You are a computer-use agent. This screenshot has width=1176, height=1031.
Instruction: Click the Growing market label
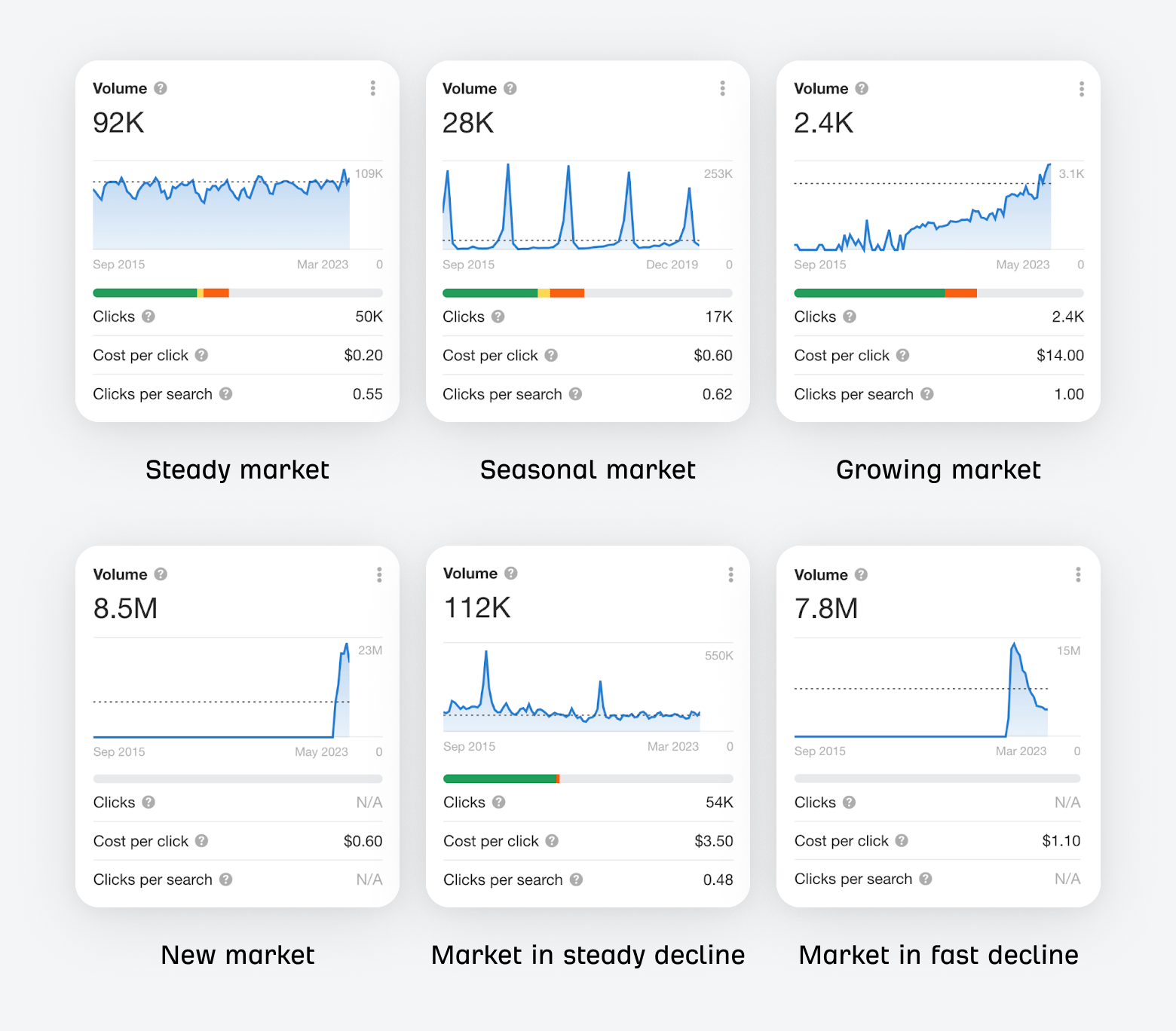(x=937, y=469)
